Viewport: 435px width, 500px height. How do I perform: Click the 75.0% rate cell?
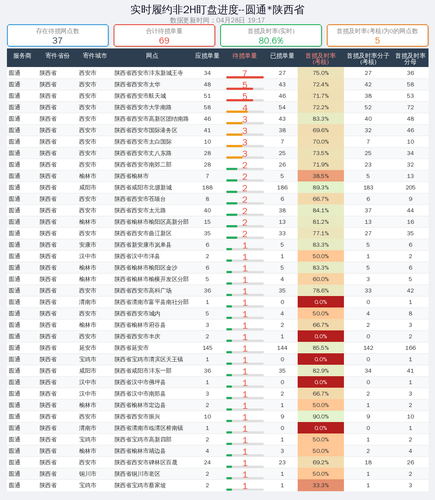(321, 73)
